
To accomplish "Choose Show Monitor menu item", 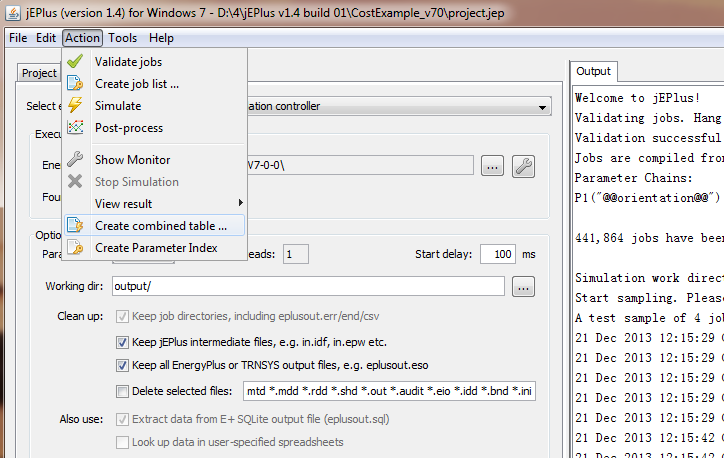I will point(154,160).
